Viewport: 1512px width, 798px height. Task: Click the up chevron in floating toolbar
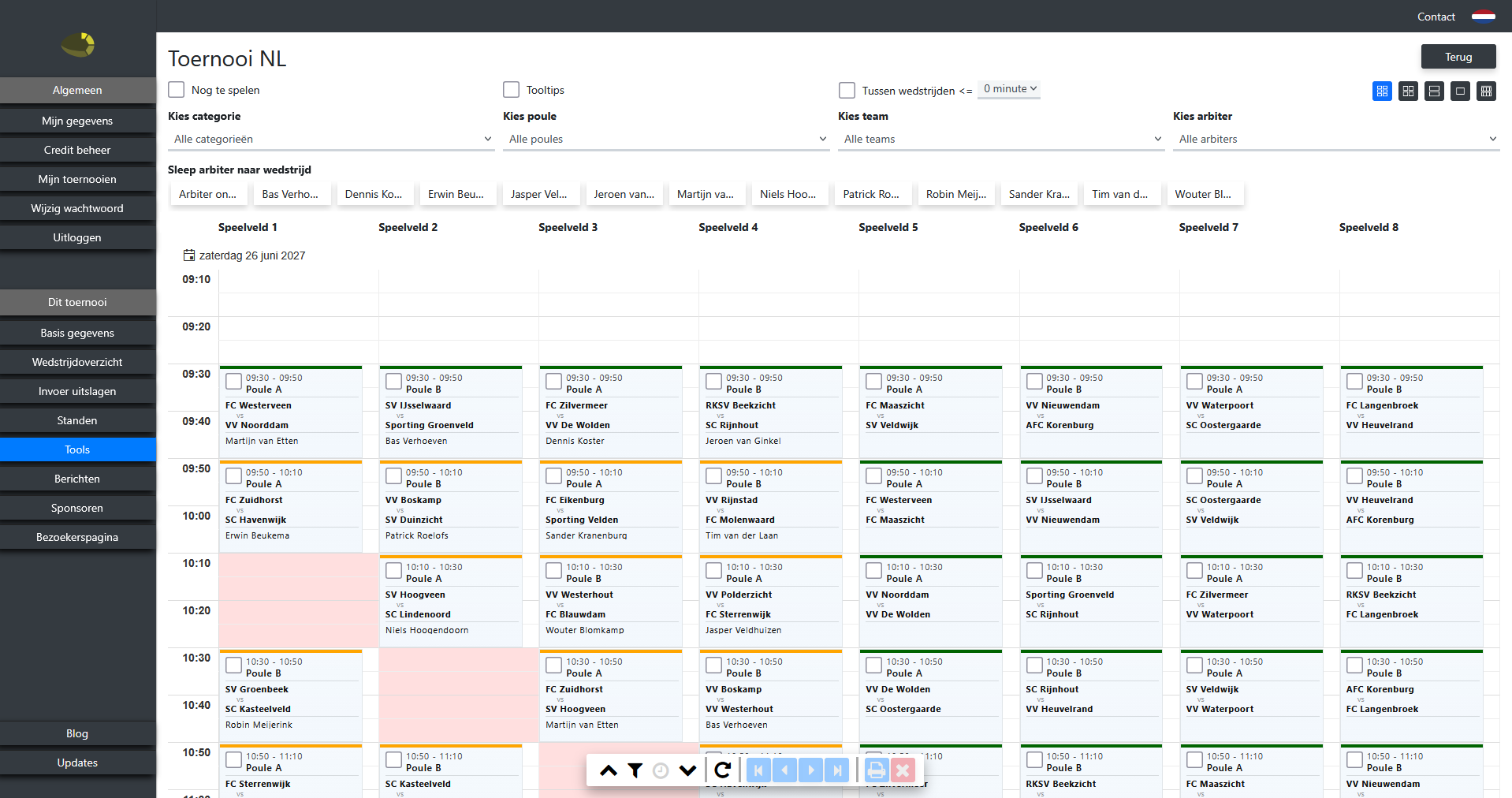pos(609,770)
